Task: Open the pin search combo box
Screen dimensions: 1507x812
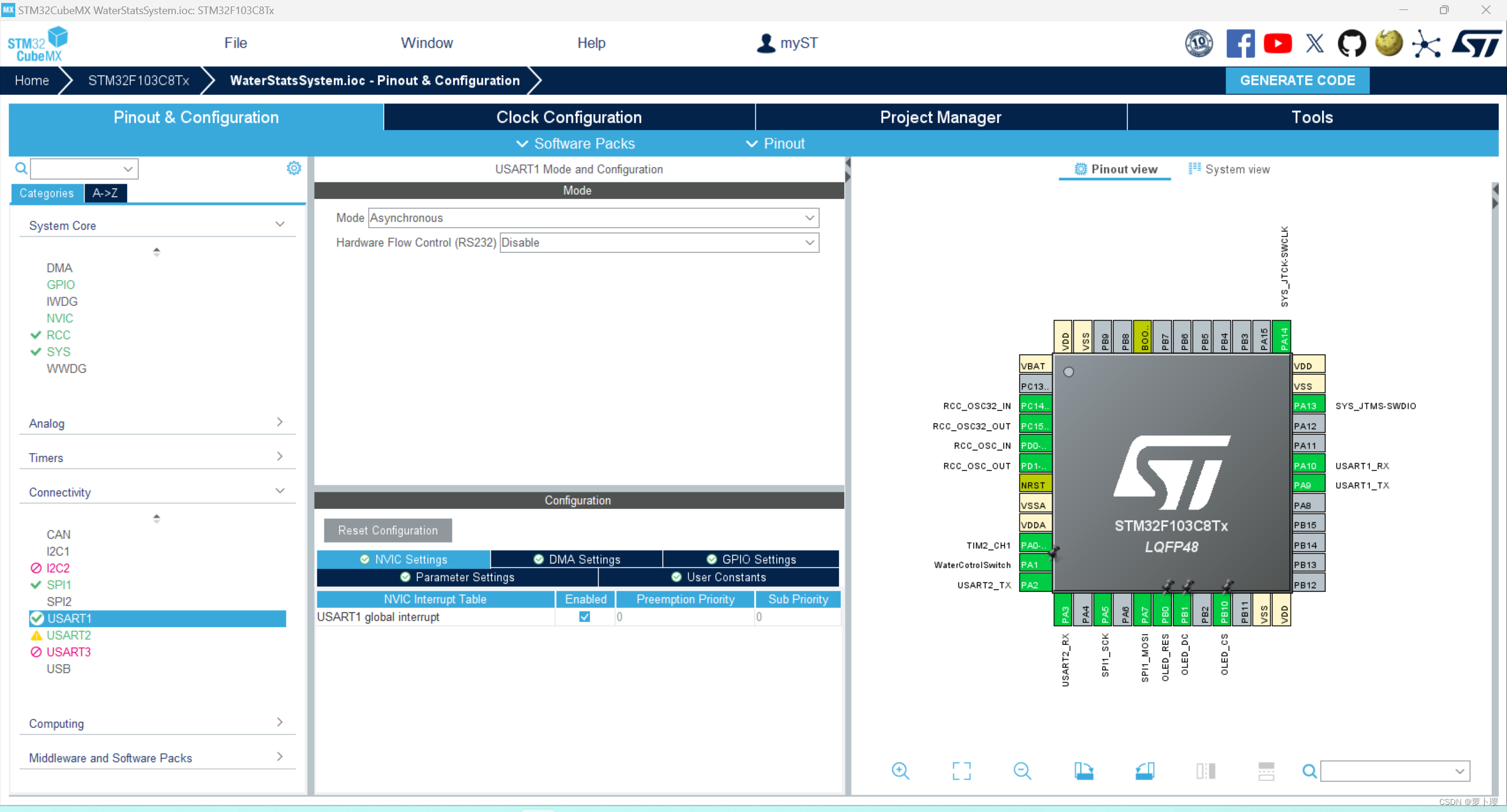Action: click(x=1395, y=771)
